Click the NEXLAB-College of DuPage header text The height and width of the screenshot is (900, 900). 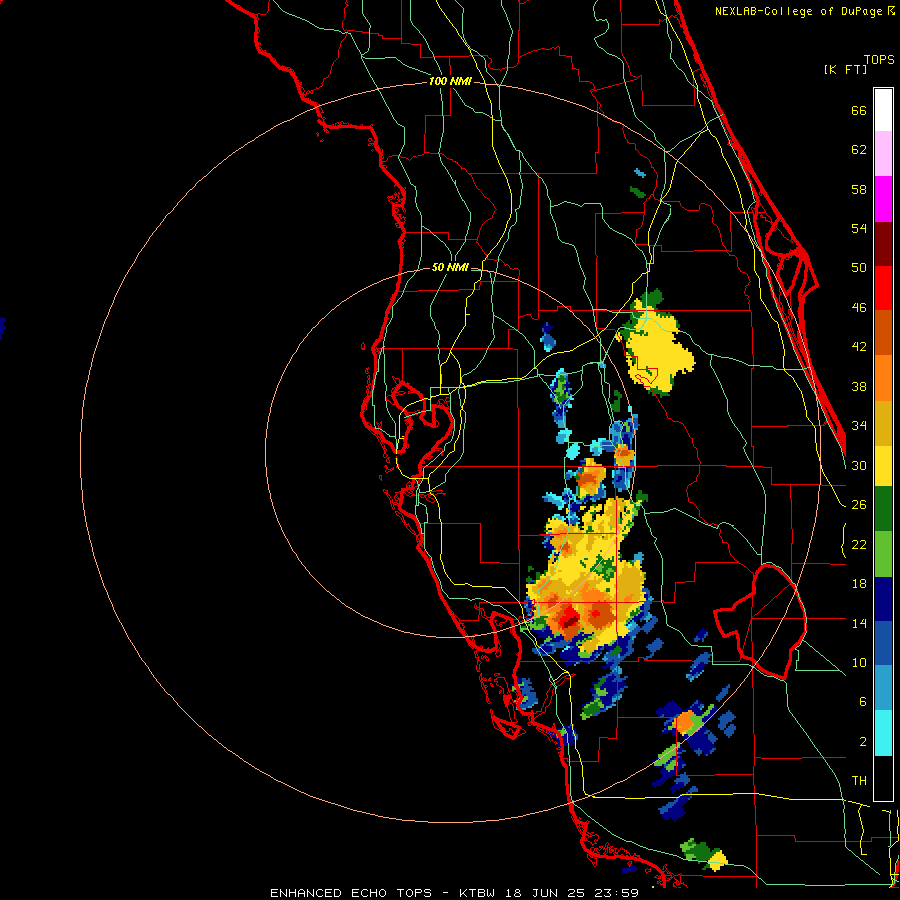click(x=798, y=11)
